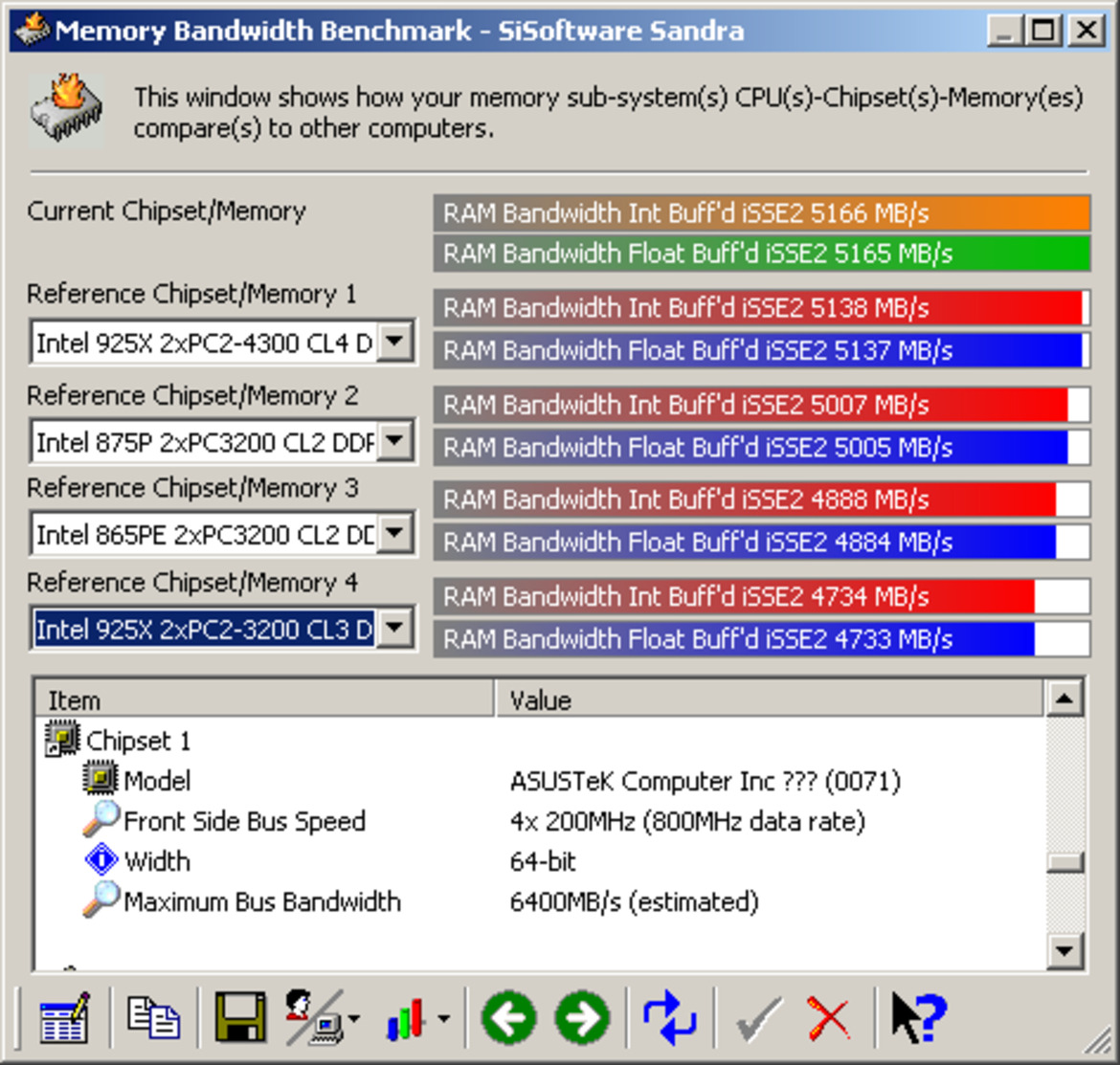
Task: Click the blue Float Buff'd iSSE2 4733 MB/s bar
Action: (x=761, y=638)
